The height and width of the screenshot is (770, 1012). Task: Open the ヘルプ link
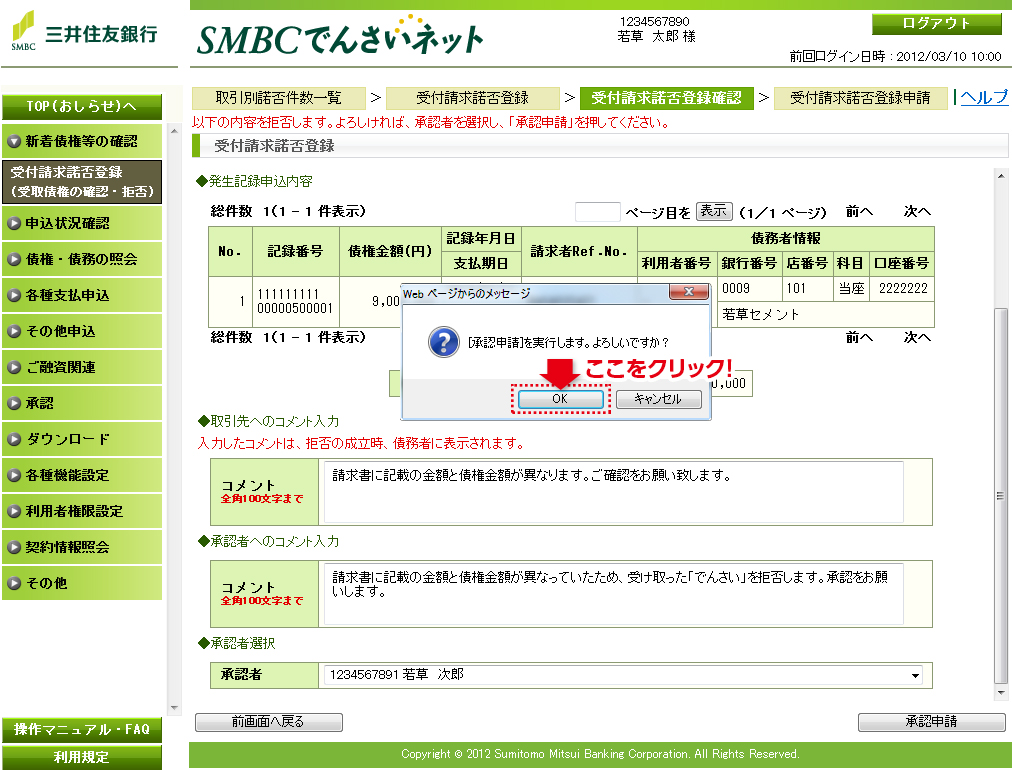tap(984, 97)
